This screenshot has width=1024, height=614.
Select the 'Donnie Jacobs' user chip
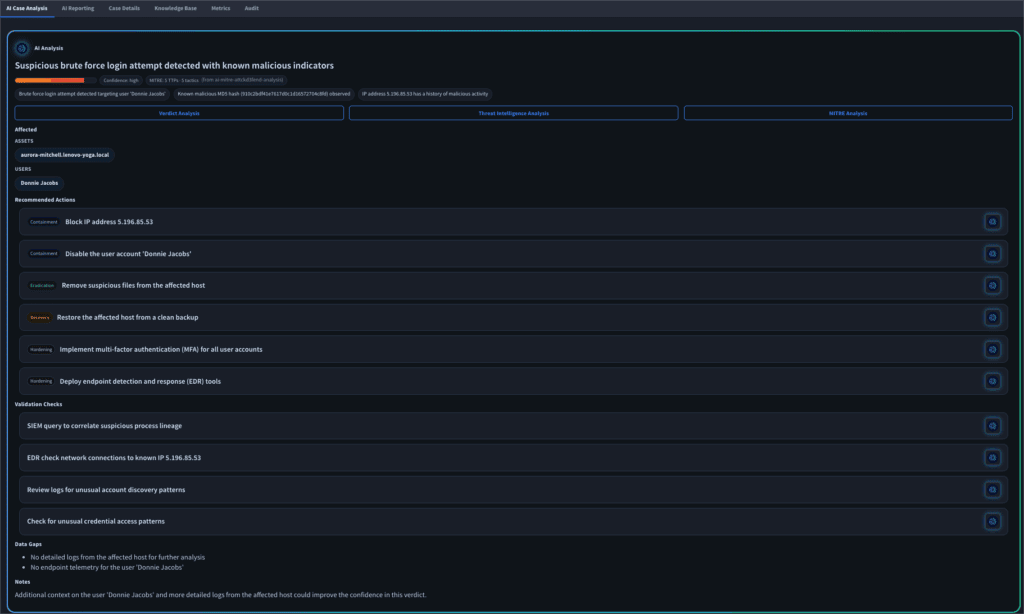click(x=40, y=183)
